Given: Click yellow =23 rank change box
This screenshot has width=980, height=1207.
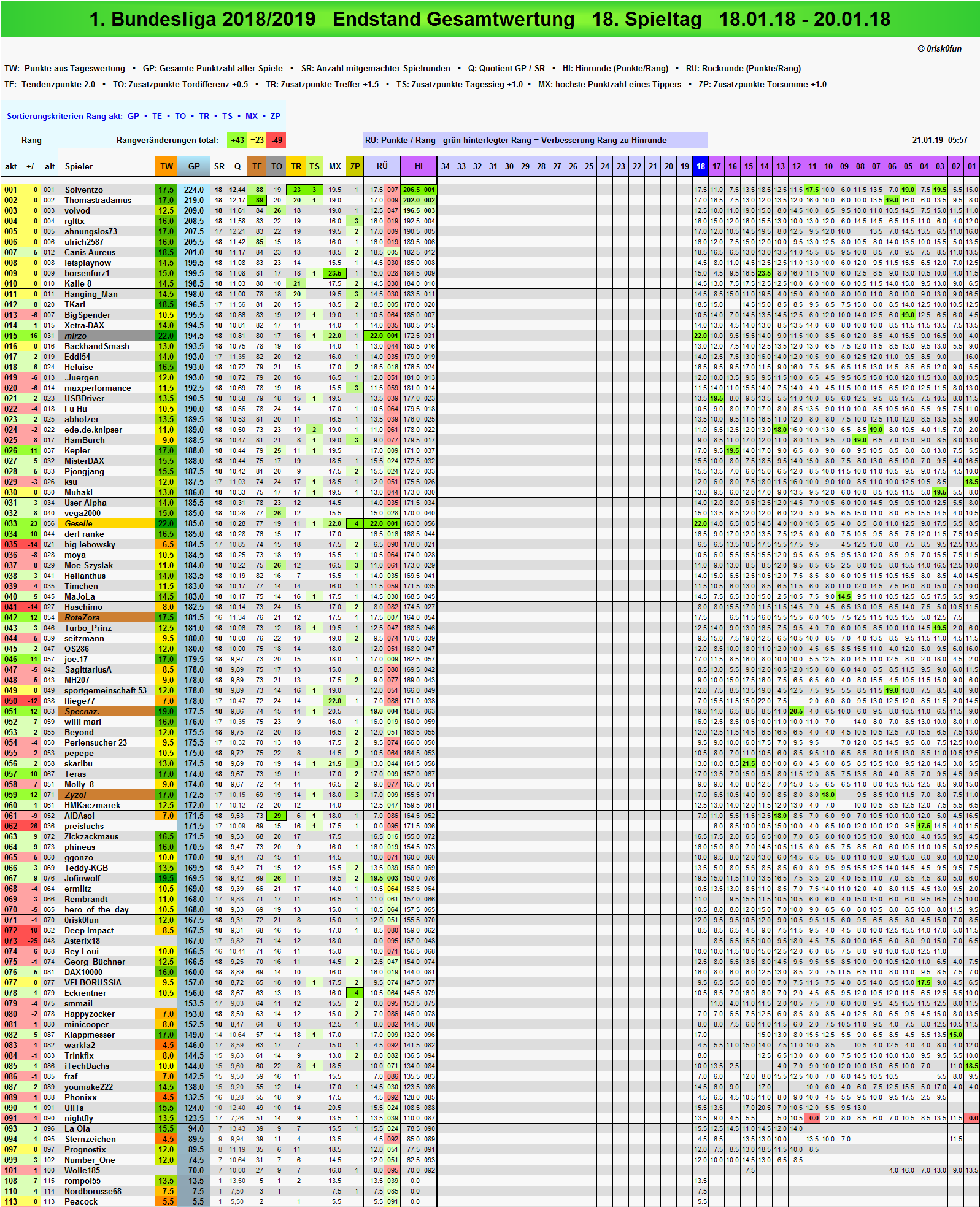Looking at the screenshot, I should (x=257, y=140).
